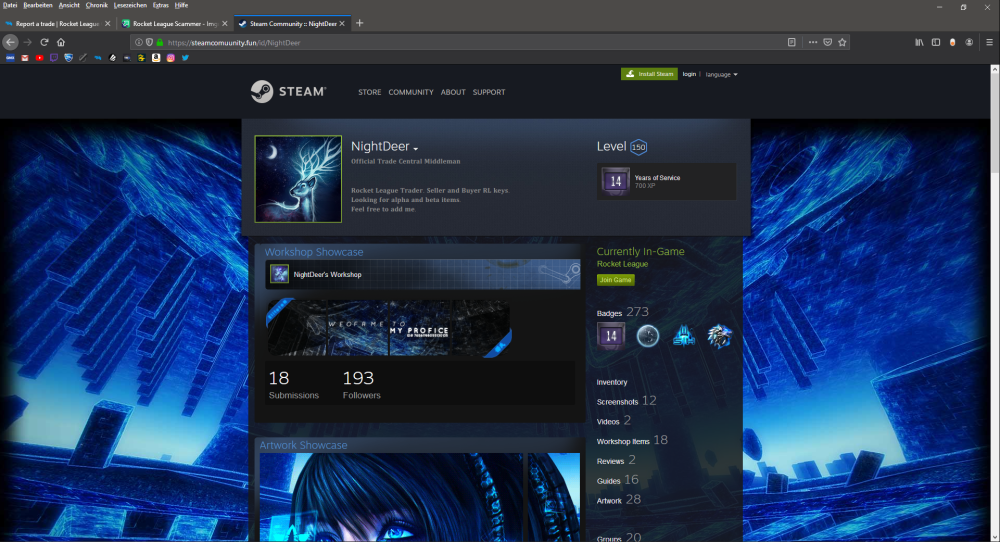The width and height of the screenshot is (1000, 542).
Task: Click the NightDeer deer avatar image
Action: [298, 179]
